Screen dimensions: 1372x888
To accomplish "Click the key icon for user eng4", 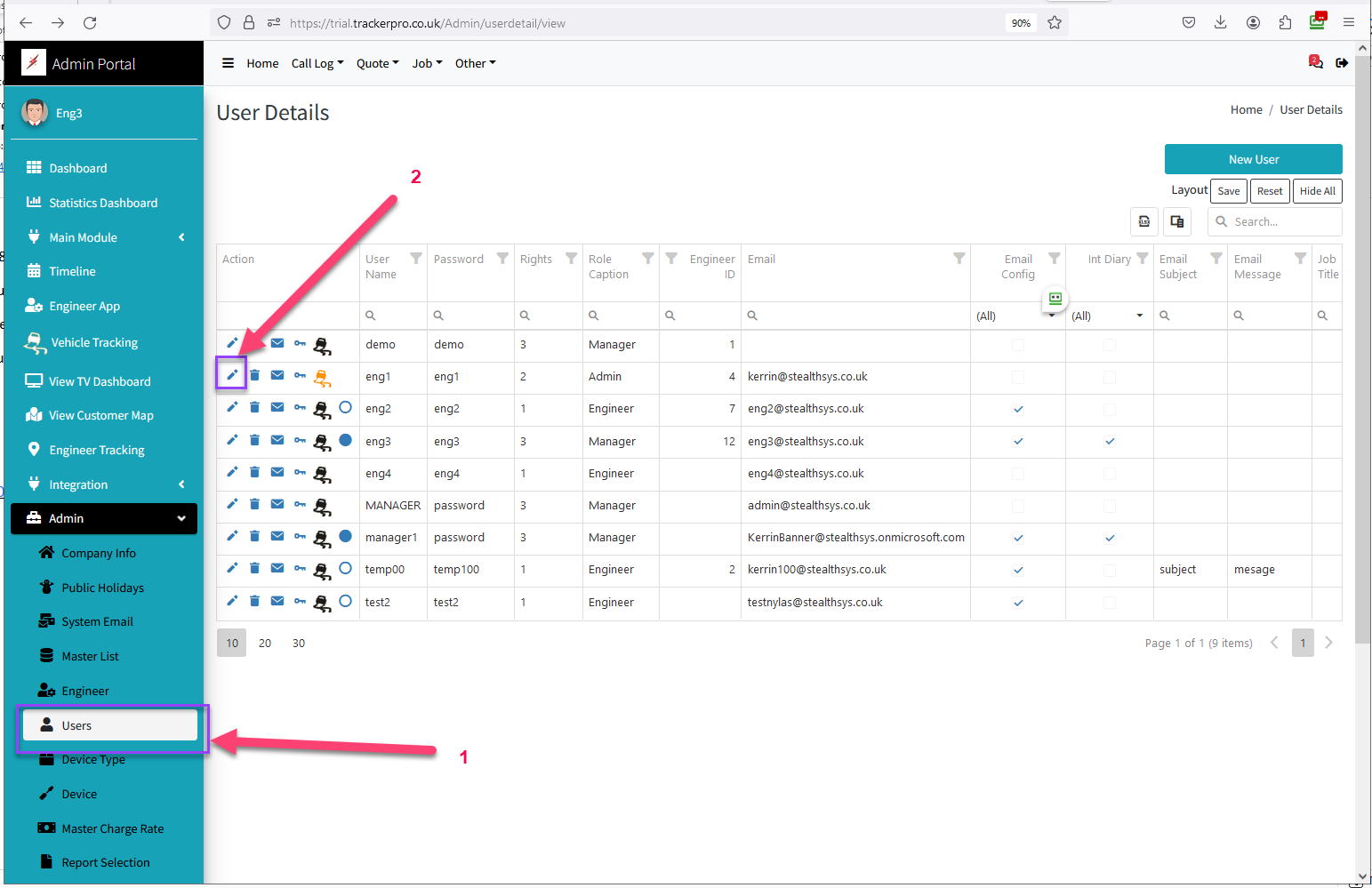I will click(301, 472).
